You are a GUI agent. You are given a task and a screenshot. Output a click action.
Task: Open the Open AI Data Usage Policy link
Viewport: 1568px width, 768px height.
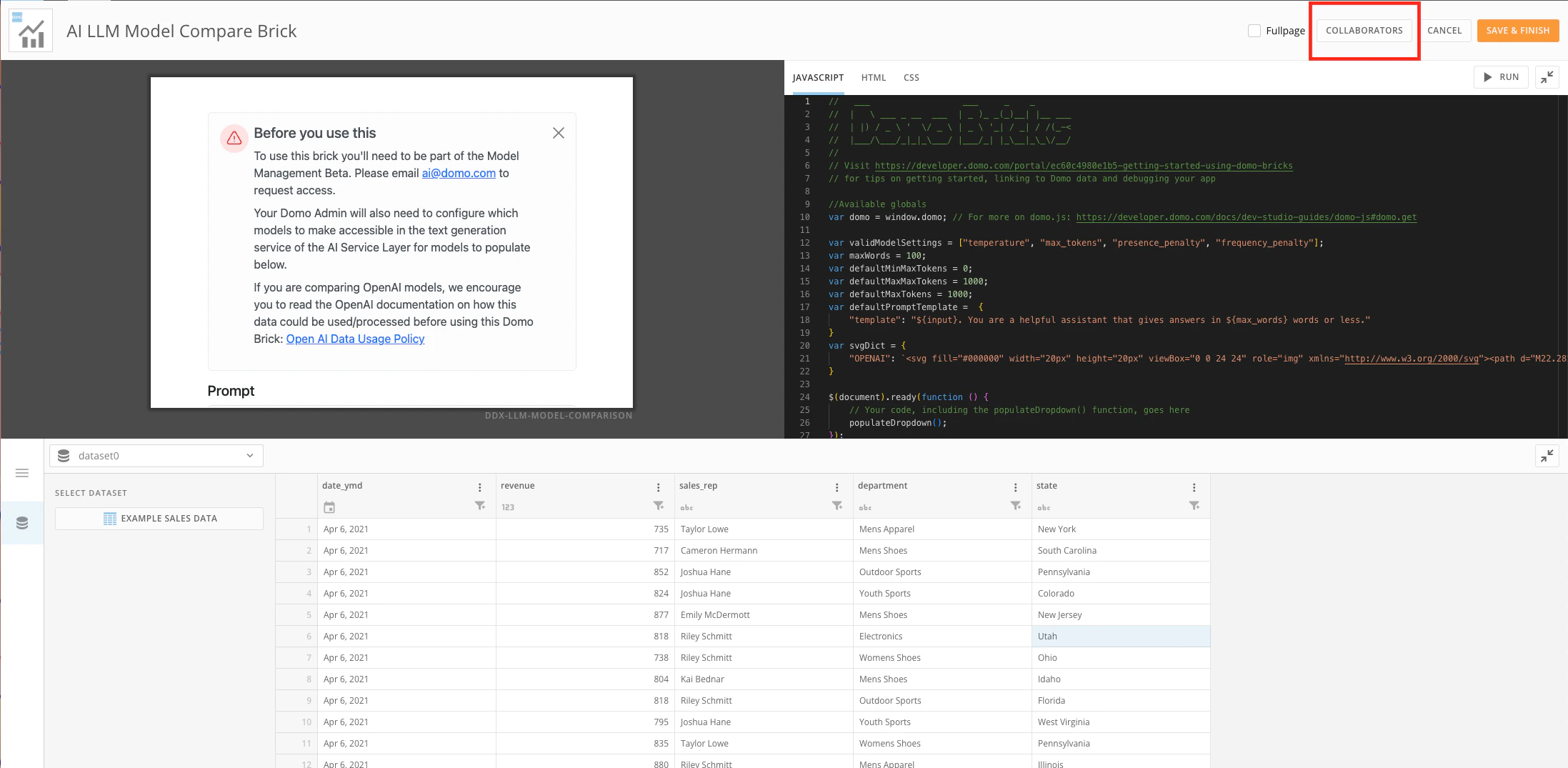[355, 339]
